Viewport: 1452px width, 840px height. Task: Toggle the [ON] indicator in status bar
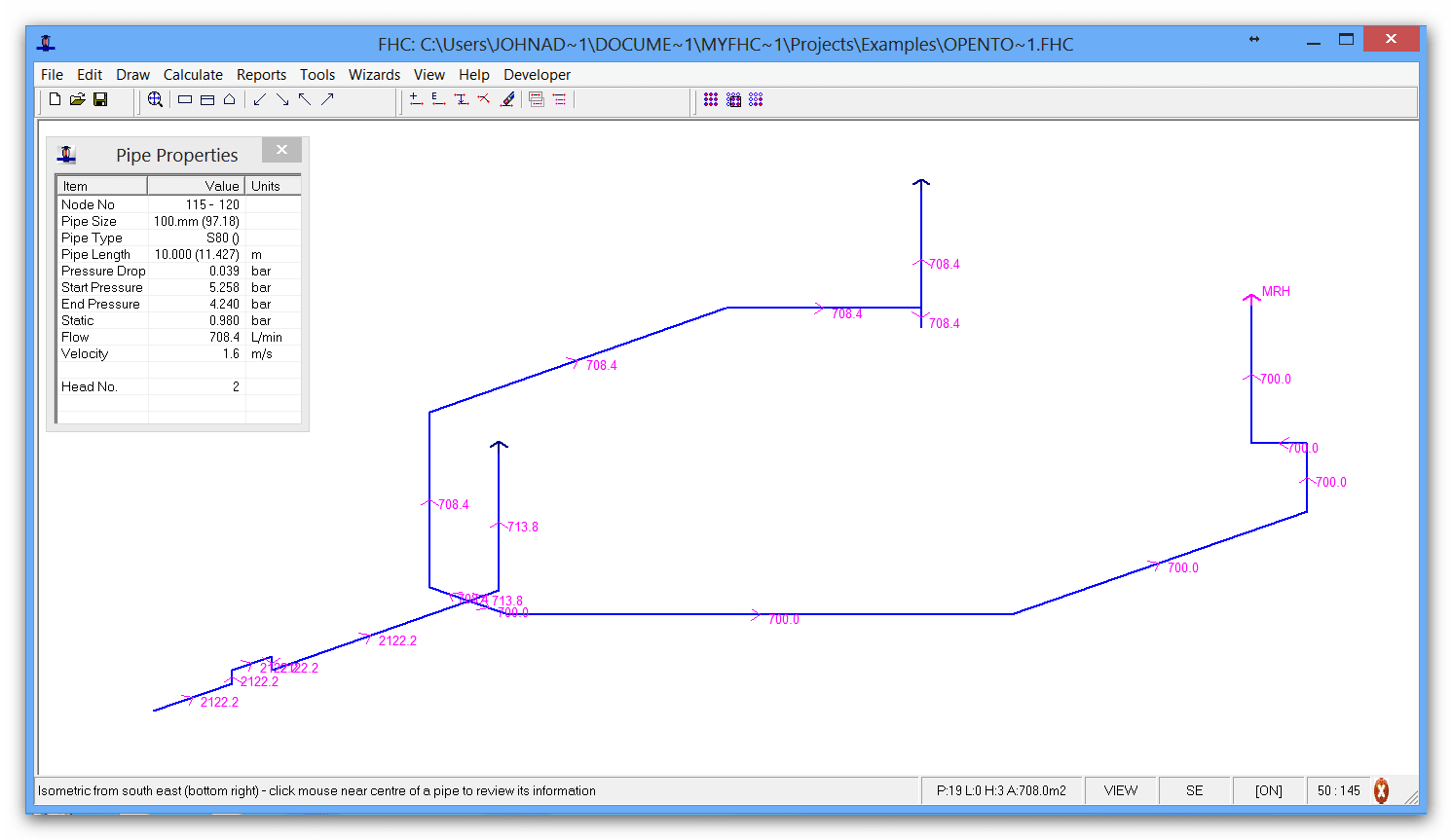click(x=1268, y=790)
